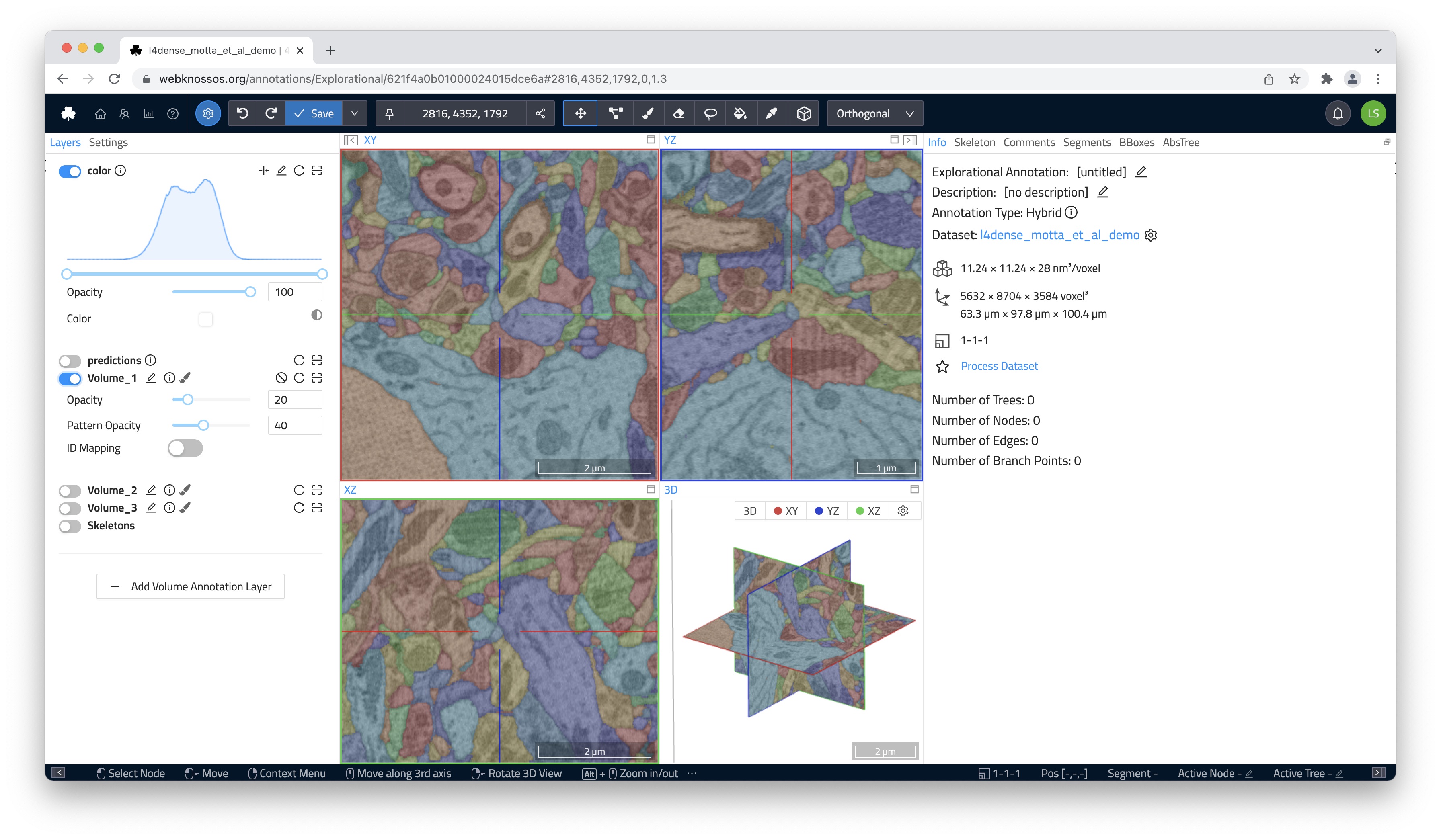Open 3D viewport settings gear
1441x840 pixels.
point(903,511)
